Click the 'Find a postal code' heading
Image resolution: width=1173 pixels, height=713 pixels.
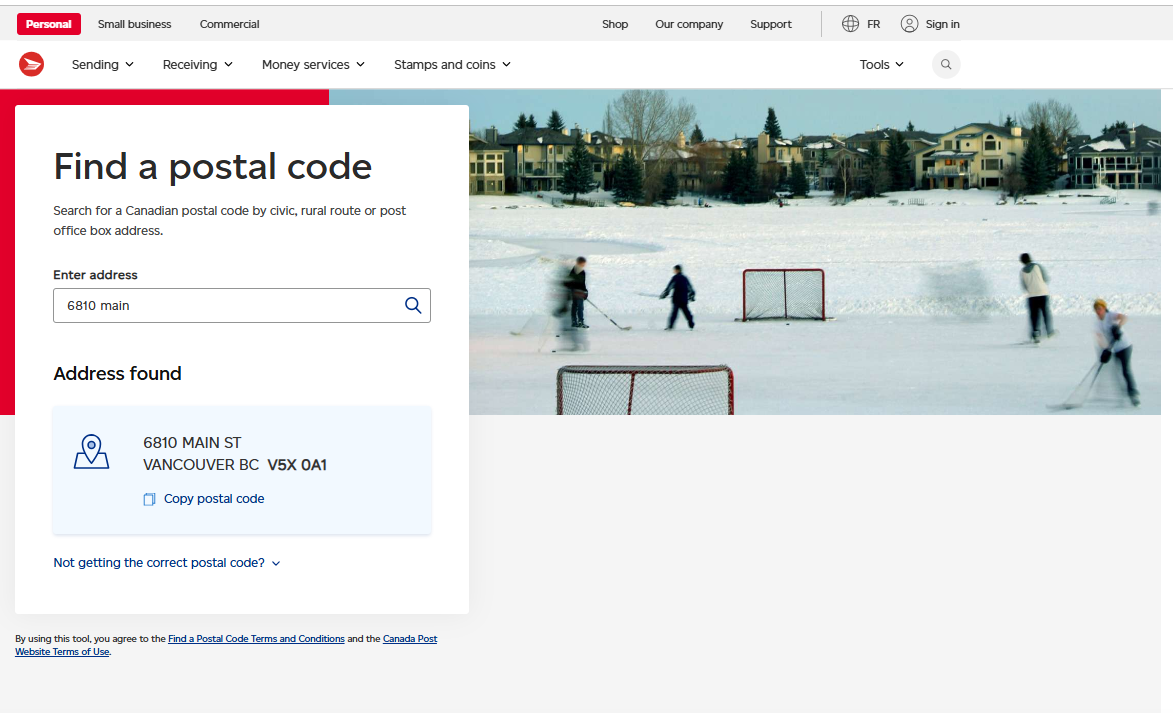point(212,166)
